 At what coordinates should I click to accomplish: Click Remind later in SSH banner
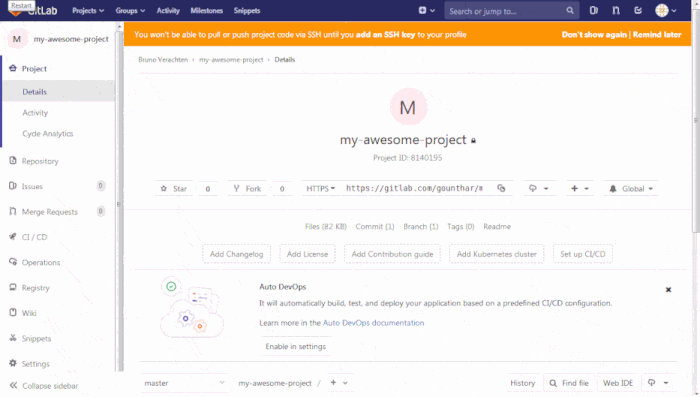click(x=657, y=34)
